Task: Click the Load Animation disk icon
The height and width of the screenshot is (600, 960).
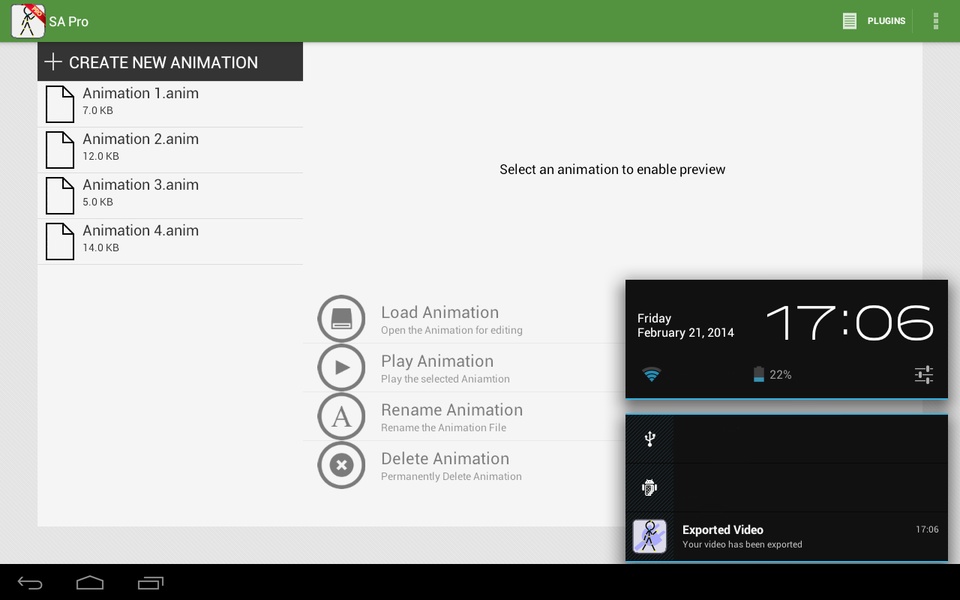Action: pos(341,318)
